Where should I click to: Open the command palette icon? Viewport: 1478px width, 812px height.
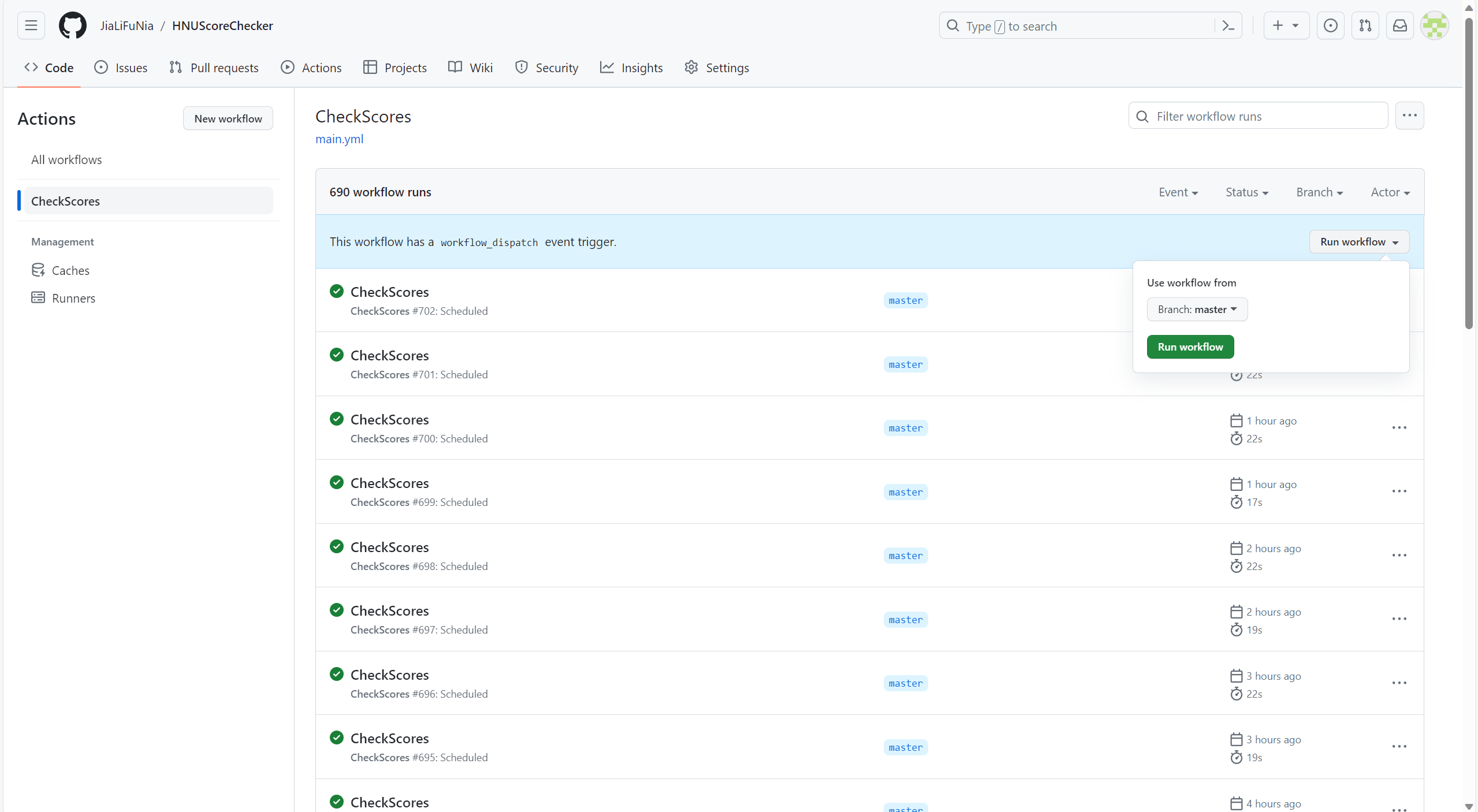pos(1228,26)
